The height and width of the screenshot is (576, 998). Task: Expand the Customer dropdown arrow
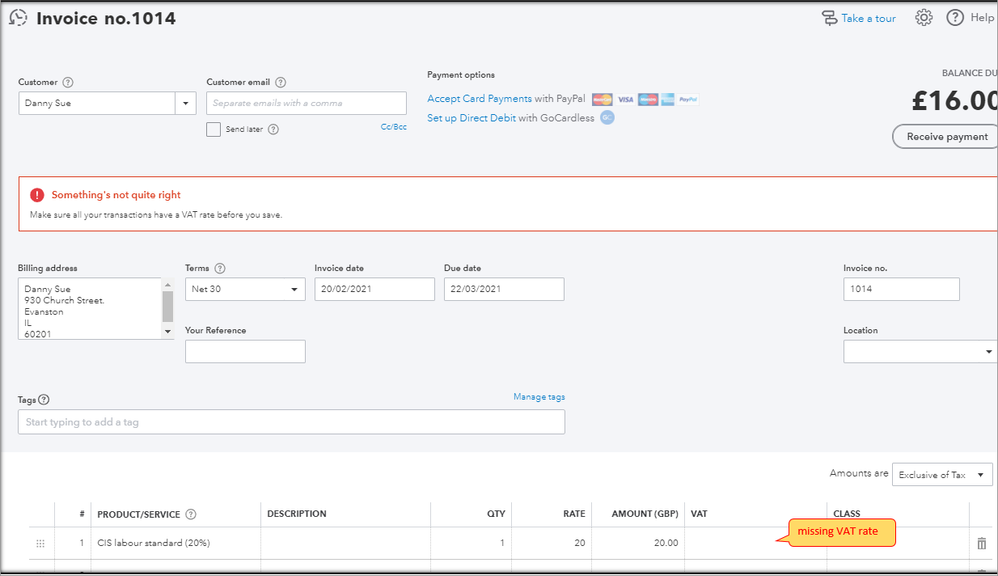click(x=185, y=103)
